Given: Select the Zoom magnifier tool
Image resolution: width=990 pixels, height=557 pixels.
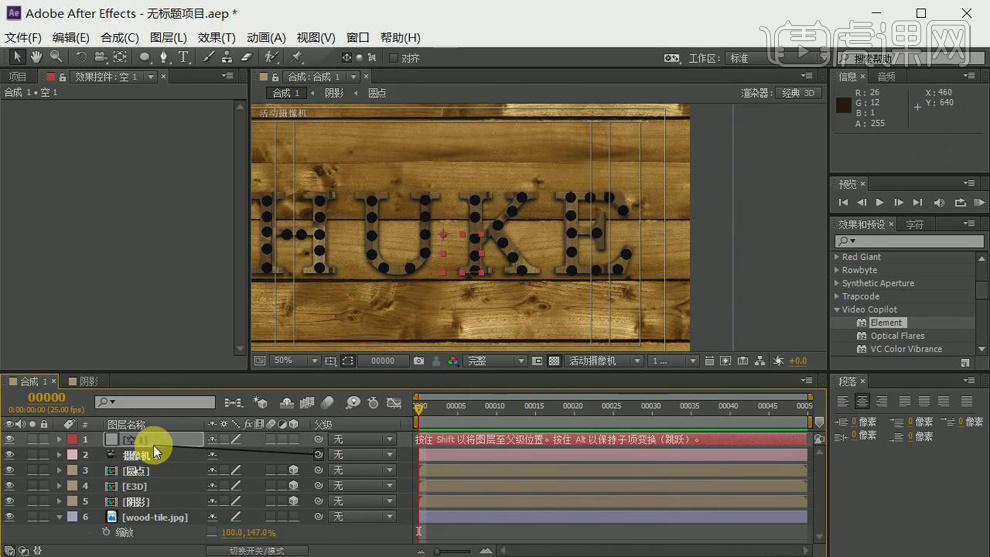Looking at the screenshot, I should 56,57.
